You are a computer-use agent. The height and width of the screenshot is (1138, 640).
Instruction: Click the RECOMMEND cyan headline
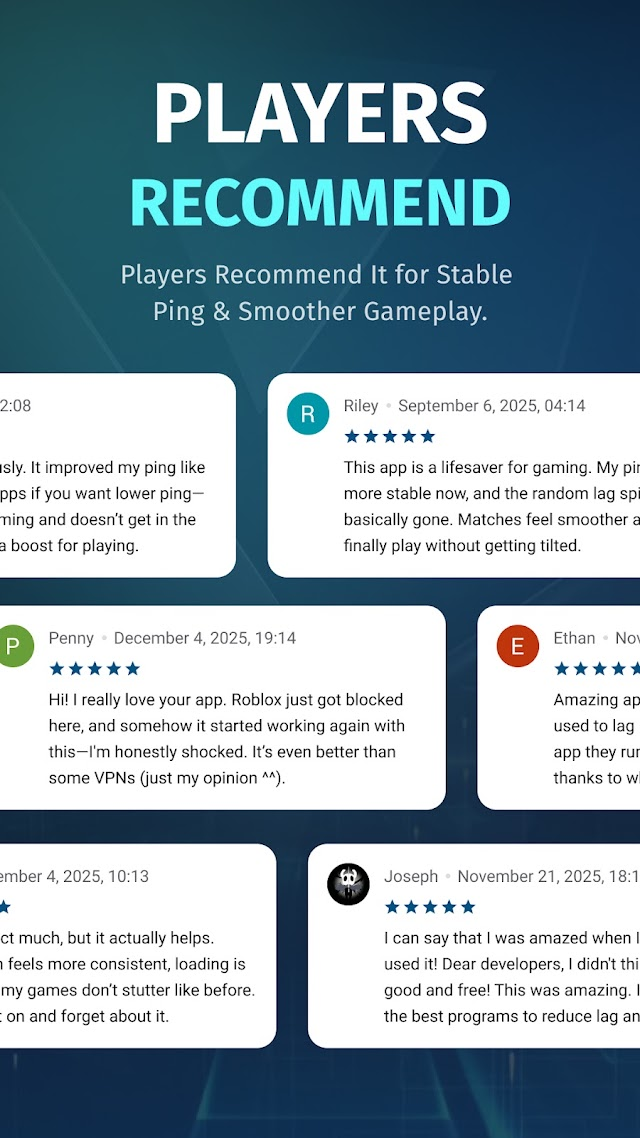(x=320, y=203)
